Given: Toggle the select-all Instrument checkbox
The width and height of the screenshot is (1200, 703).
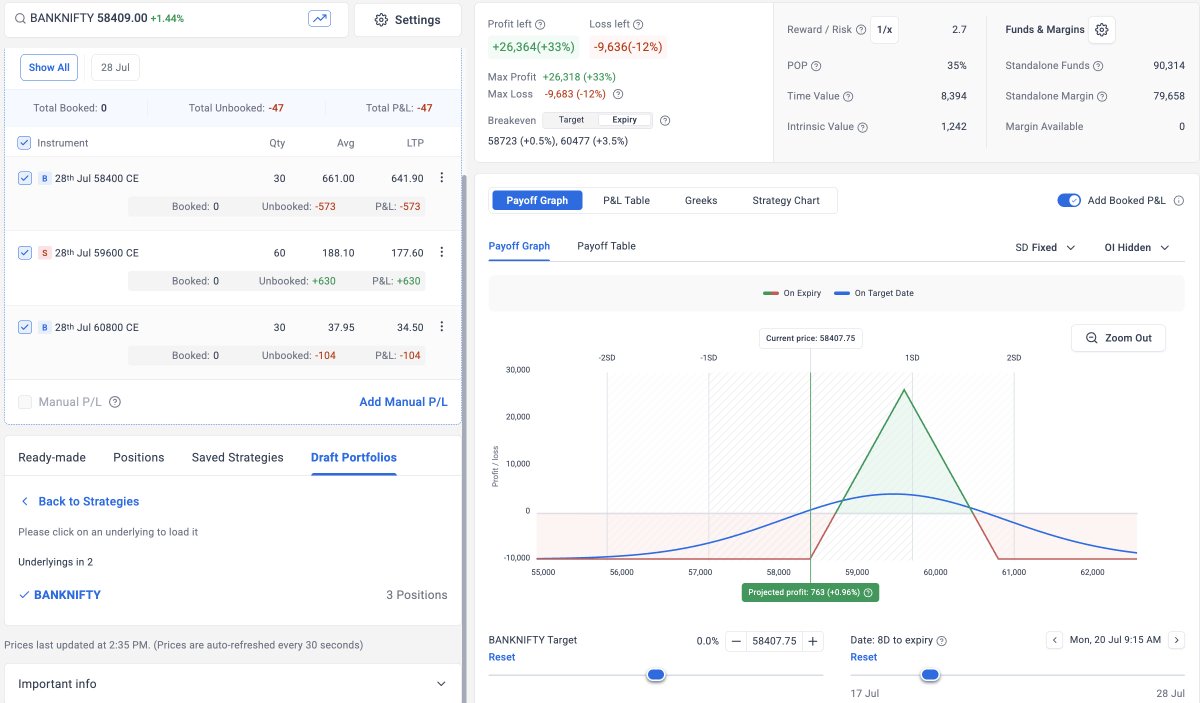Looking at the screenshot, I should (x=25, y=143).
